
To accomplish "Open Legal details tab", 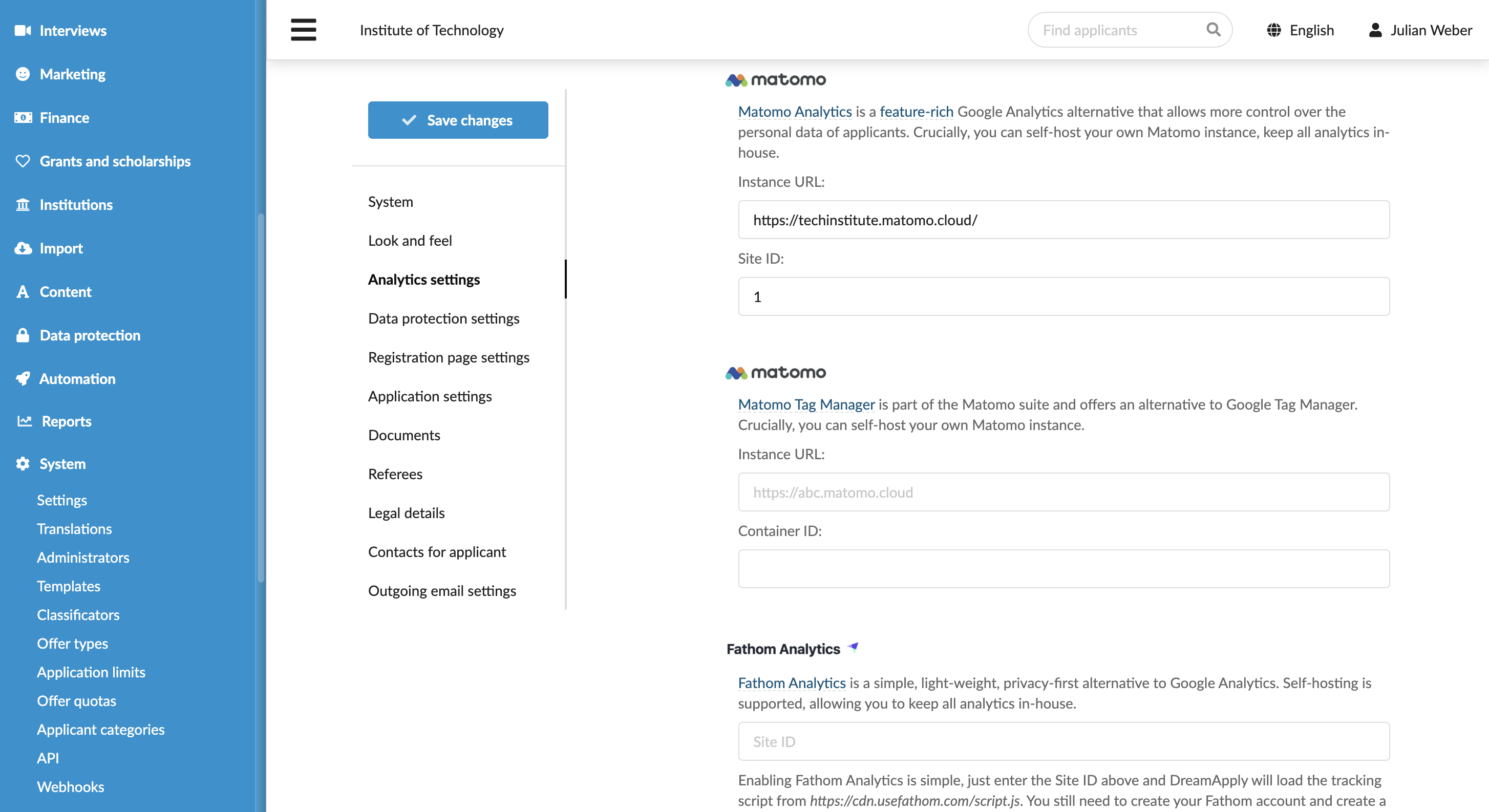I will point(407,513).
